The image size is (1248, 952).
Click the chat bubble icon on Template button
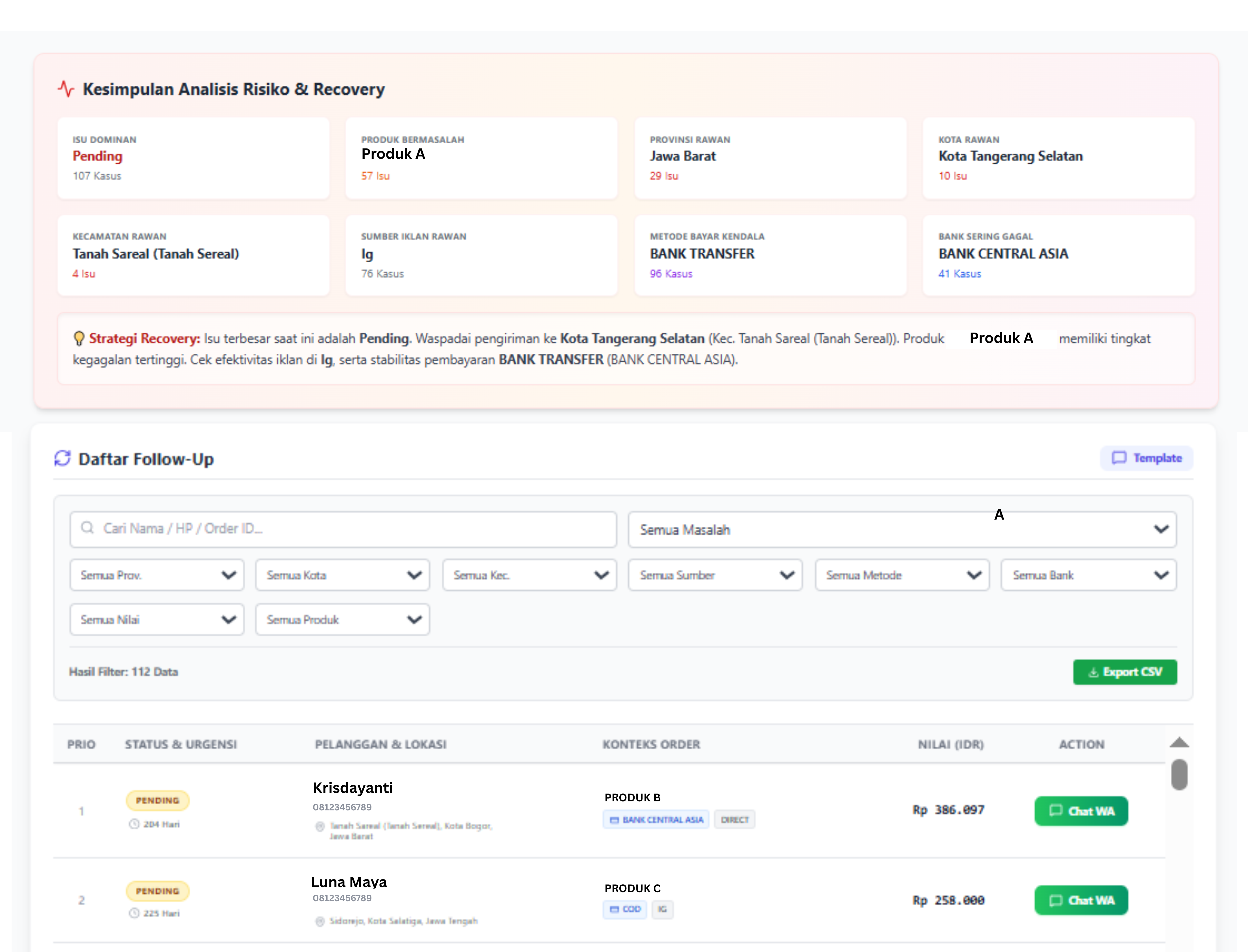(1119, 458)
